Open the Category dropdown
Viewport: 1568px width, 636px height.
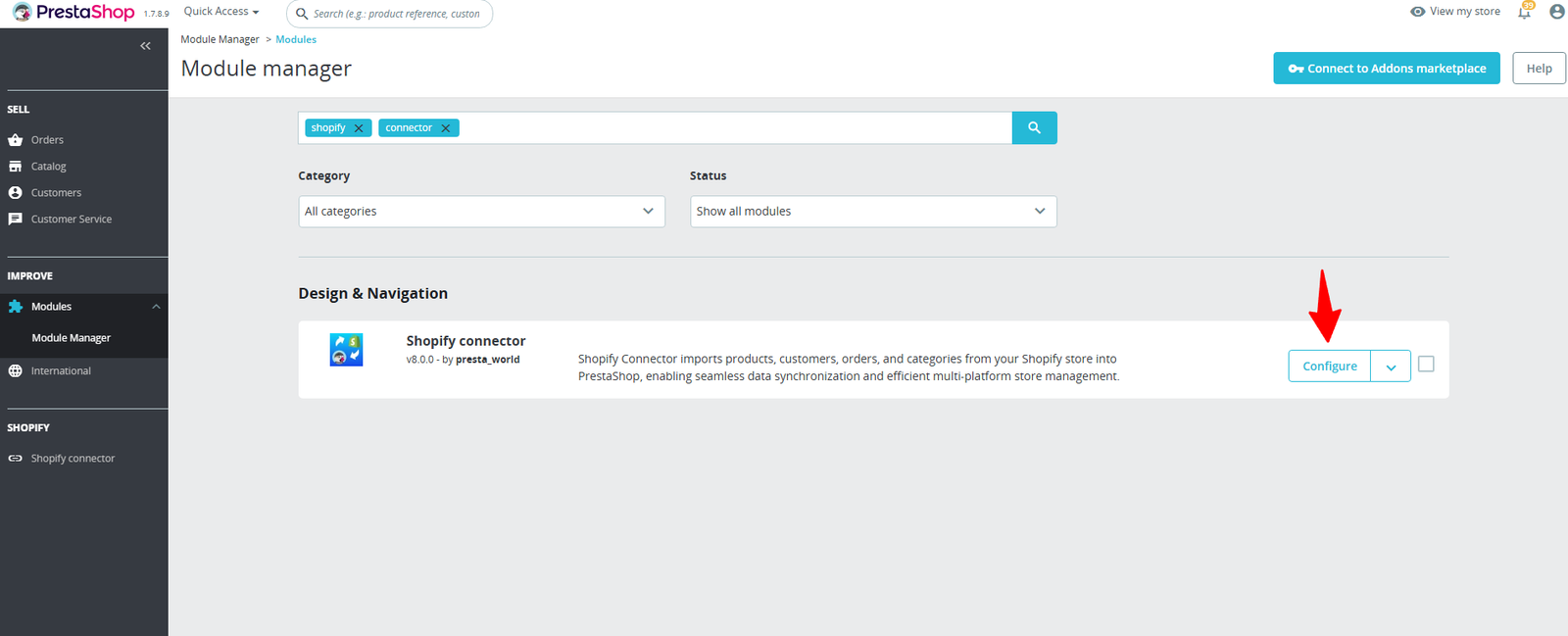(481, 212)
